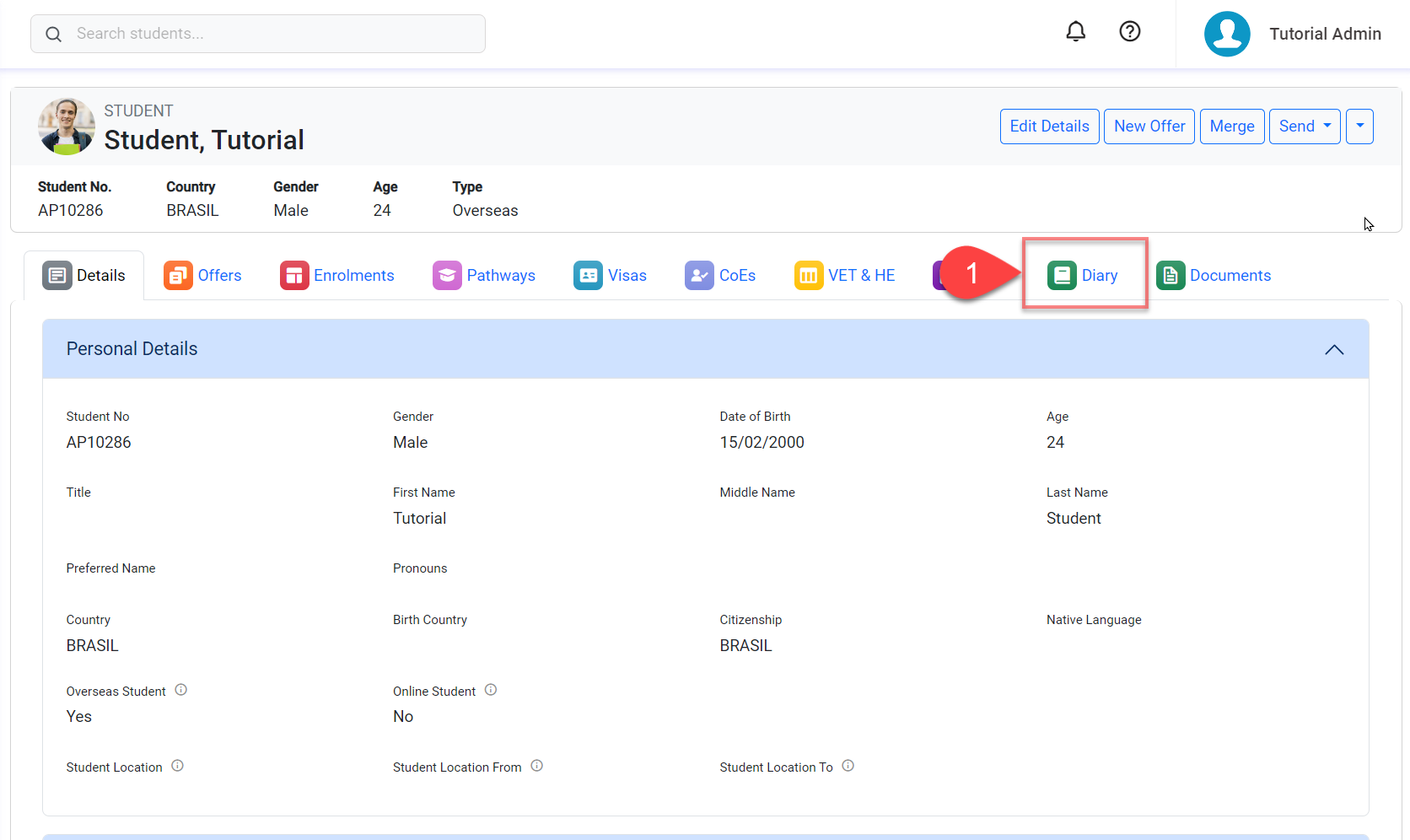
Task: Collapse the Personal Details section
Action: click(1334, 349)
